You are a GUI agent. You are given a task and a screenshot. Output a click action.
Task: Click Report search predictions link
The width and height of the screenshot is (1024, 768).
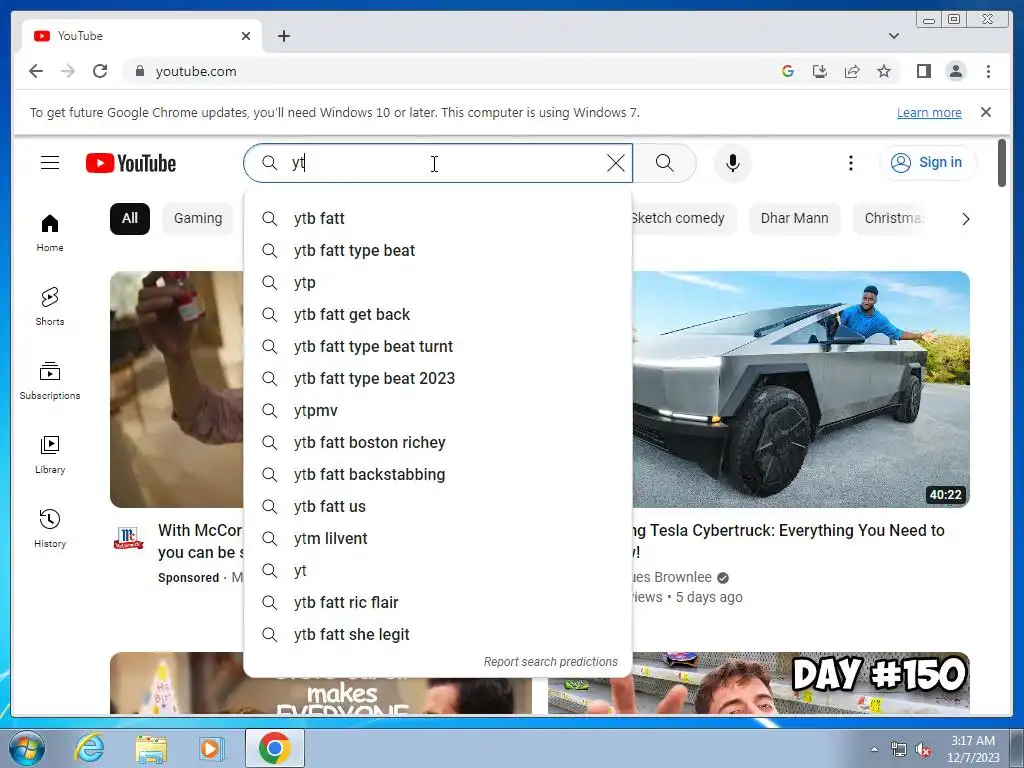551,662
